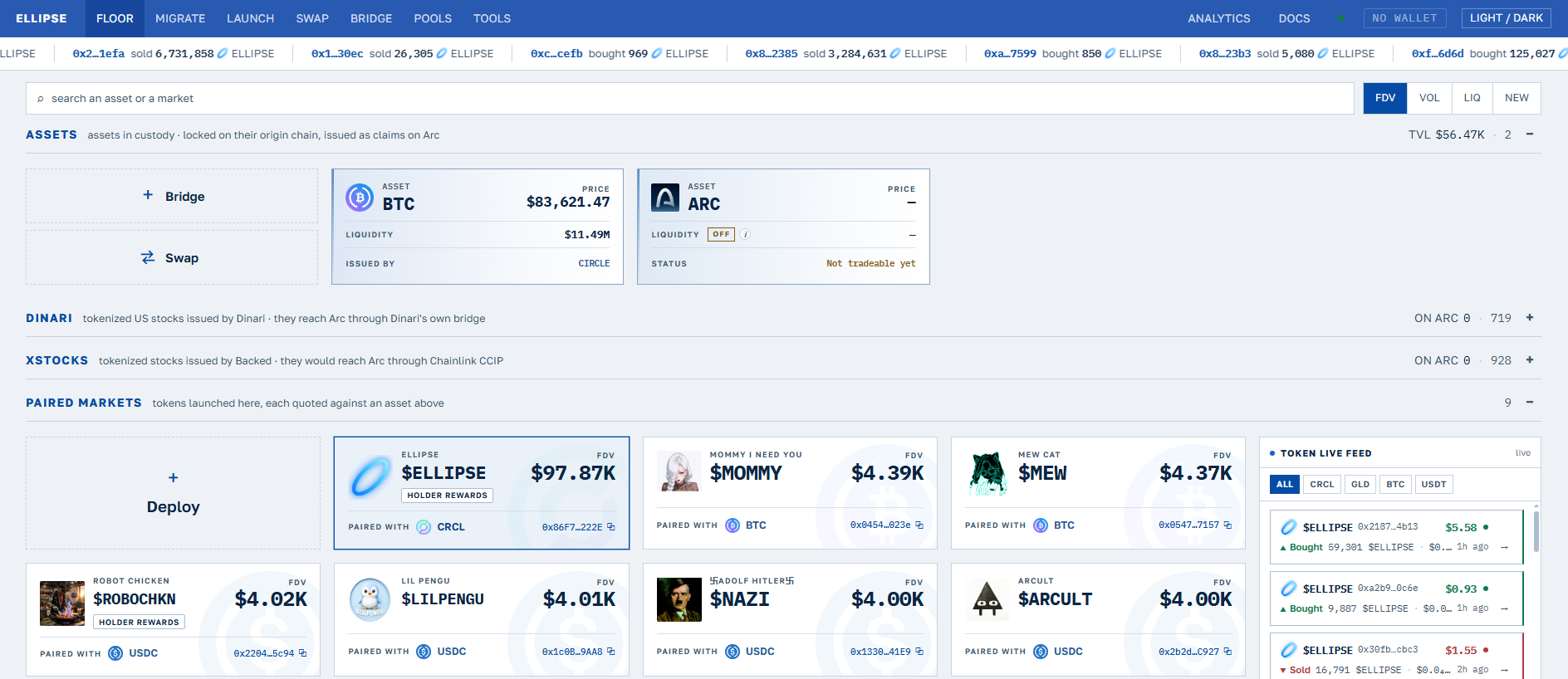Collapse the ASSETS section
Image resolution: width=1568 pixels, height=679 pixels.
[x=1530, y=134]
